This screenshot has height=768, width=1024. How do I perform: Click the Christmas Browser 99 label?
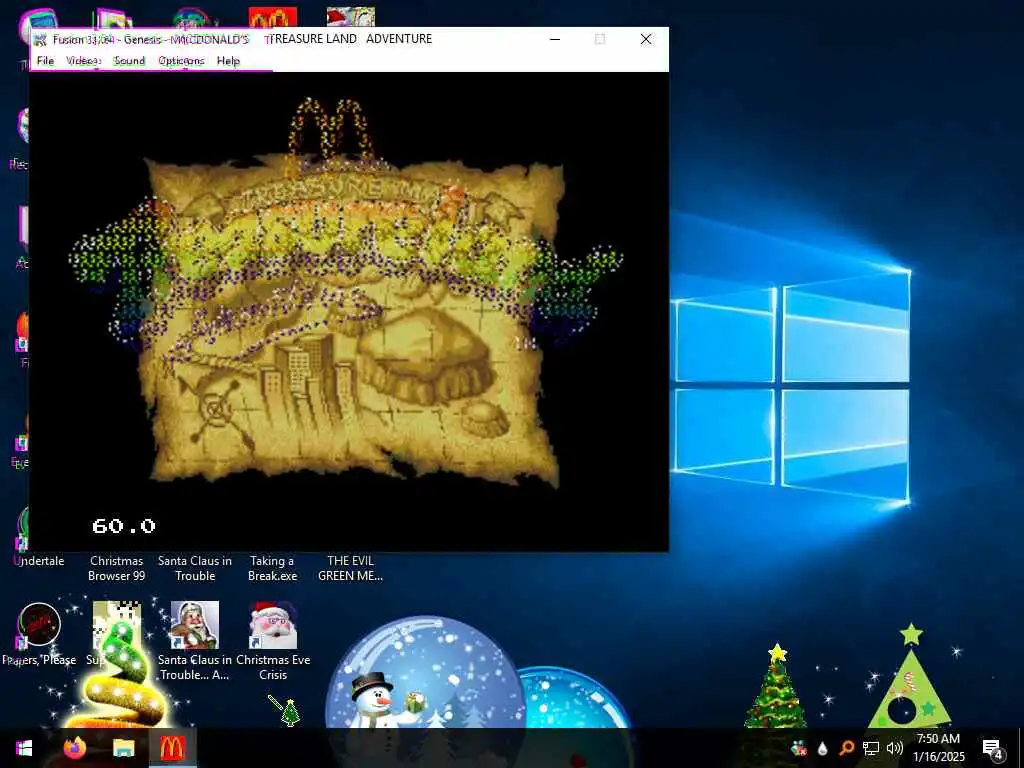[x=116, y=568]
